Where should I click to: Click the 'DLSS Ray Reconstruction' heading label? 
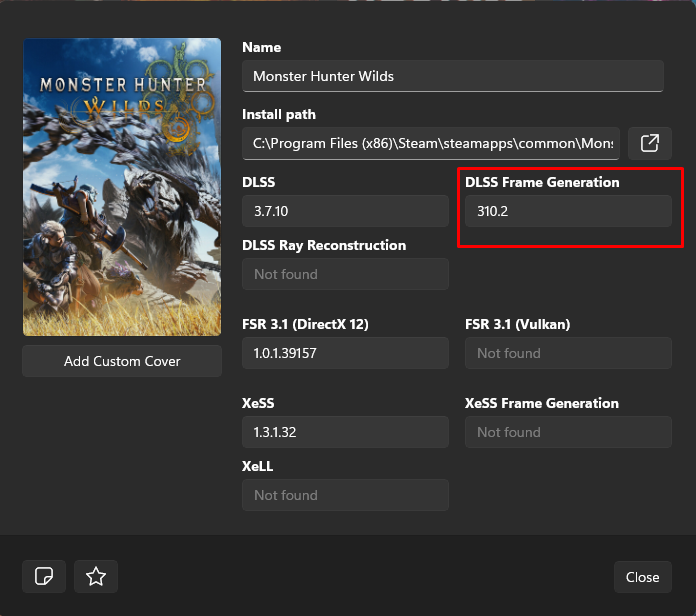pyautogui.click(x=324, y=245)
